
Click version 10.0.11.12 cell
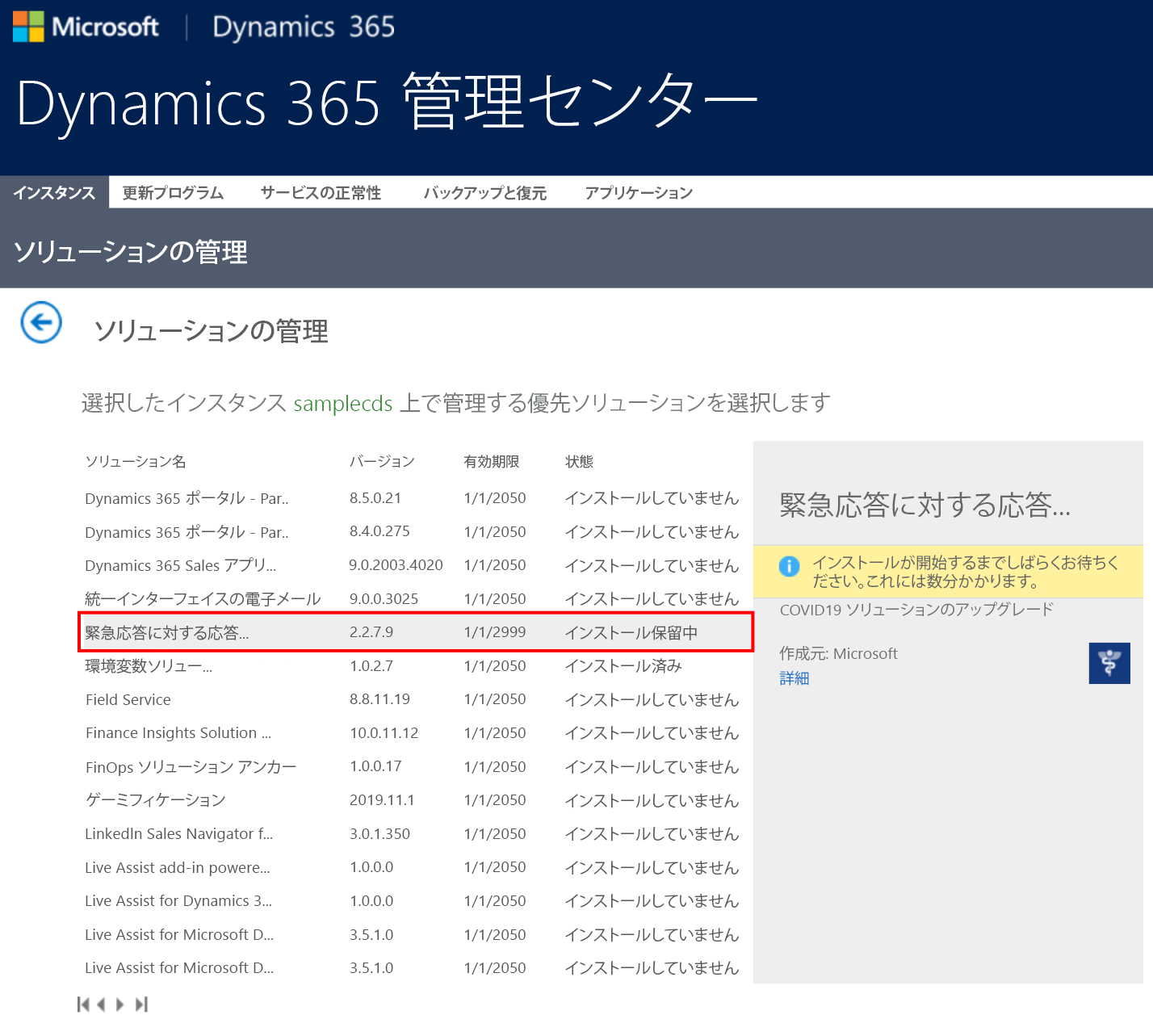[384, 733]
